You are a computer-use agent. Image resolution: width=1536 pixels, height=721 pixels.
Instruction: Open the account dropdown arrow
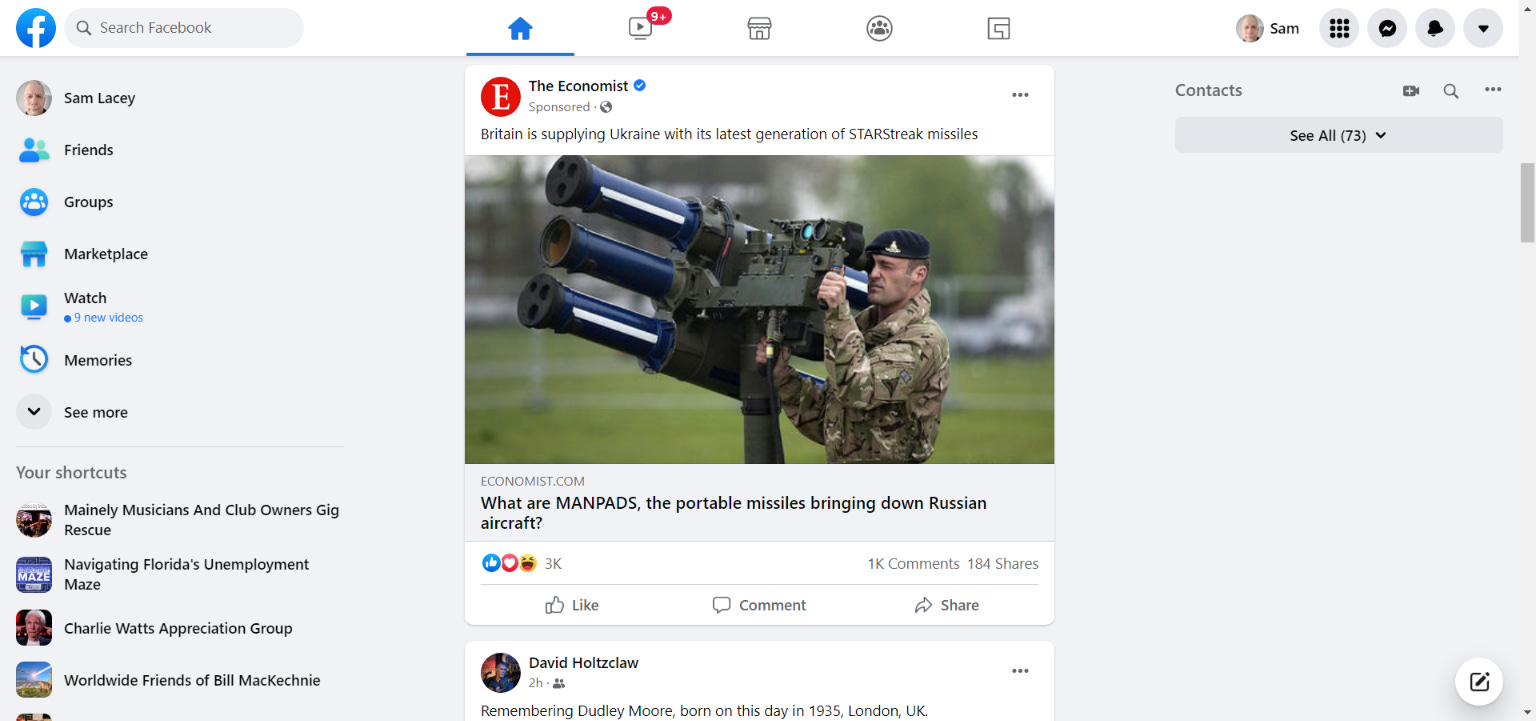coord(1483,28)
